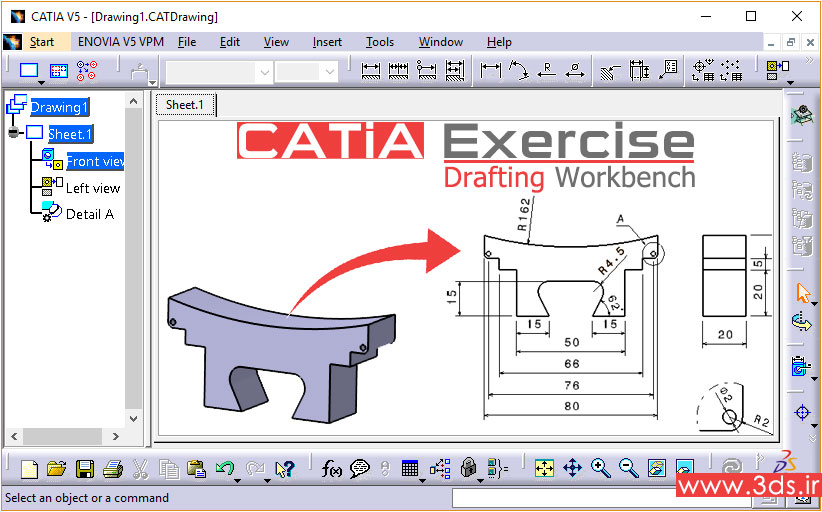Open the Edit menu
822x512 pixels.
[230, 42]
